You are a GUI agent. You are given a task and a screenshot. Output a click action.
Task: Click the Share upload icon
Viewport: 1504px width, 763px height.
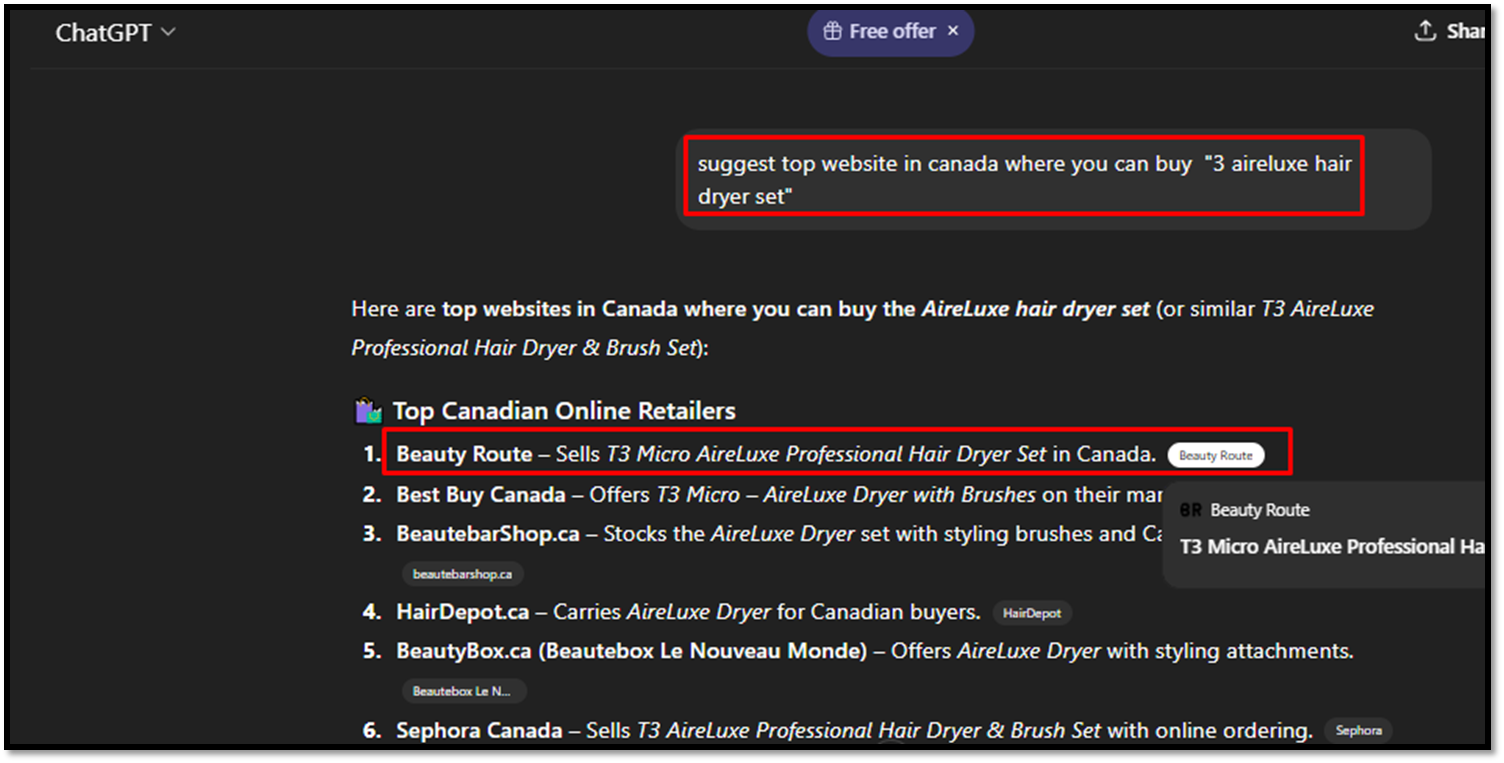1425,31
